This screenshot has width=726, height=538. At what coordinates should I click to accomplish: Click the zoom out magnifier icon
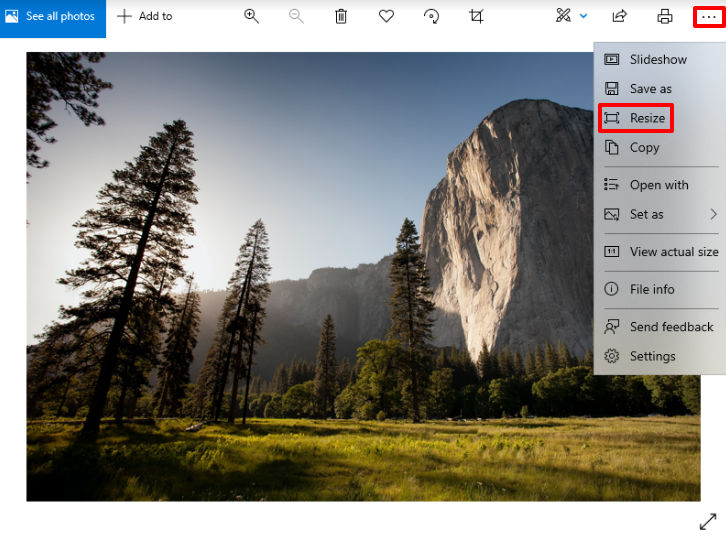296,16
